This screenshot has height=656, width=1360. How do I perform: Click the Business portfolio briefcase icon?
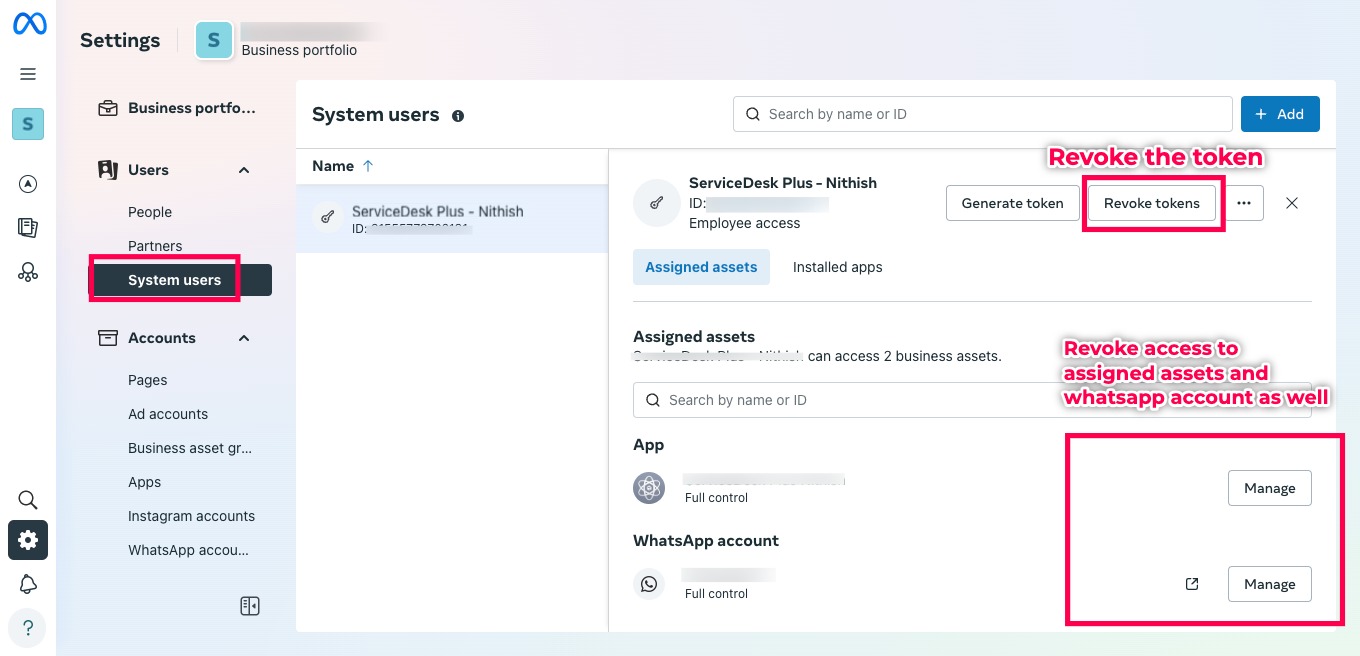pyautogui.click(x=107, y=108)
